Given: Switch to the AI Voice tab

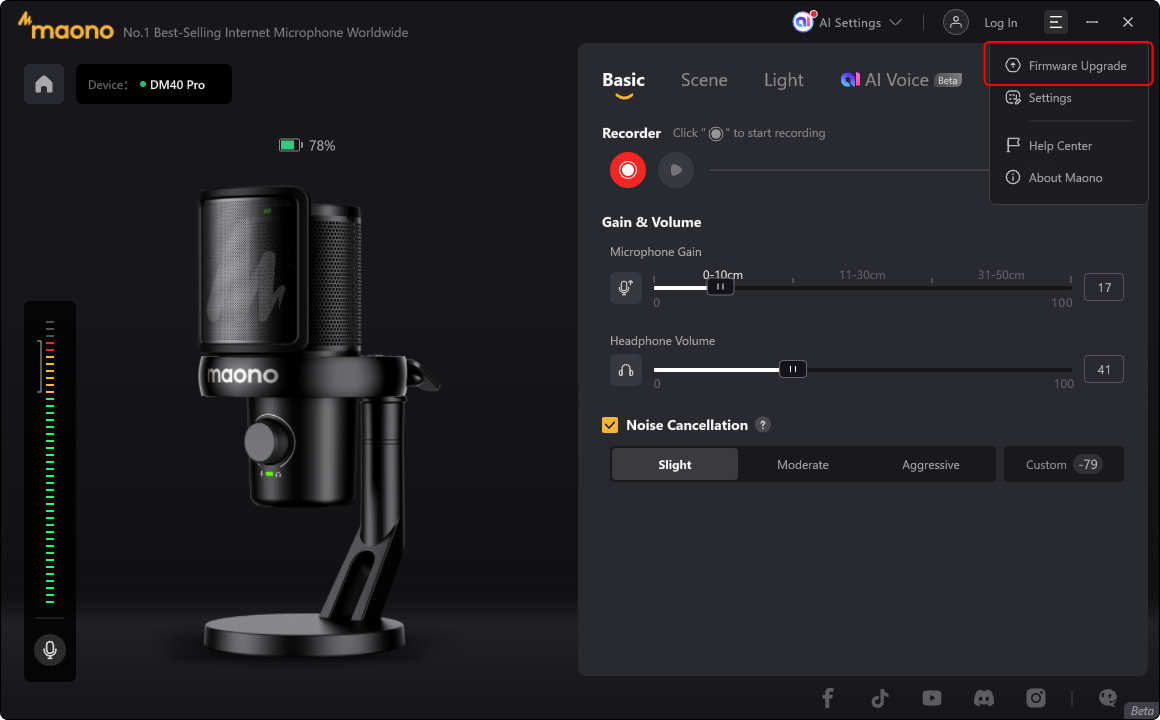Looking at the screenshot, I should (x=900, y=80).
